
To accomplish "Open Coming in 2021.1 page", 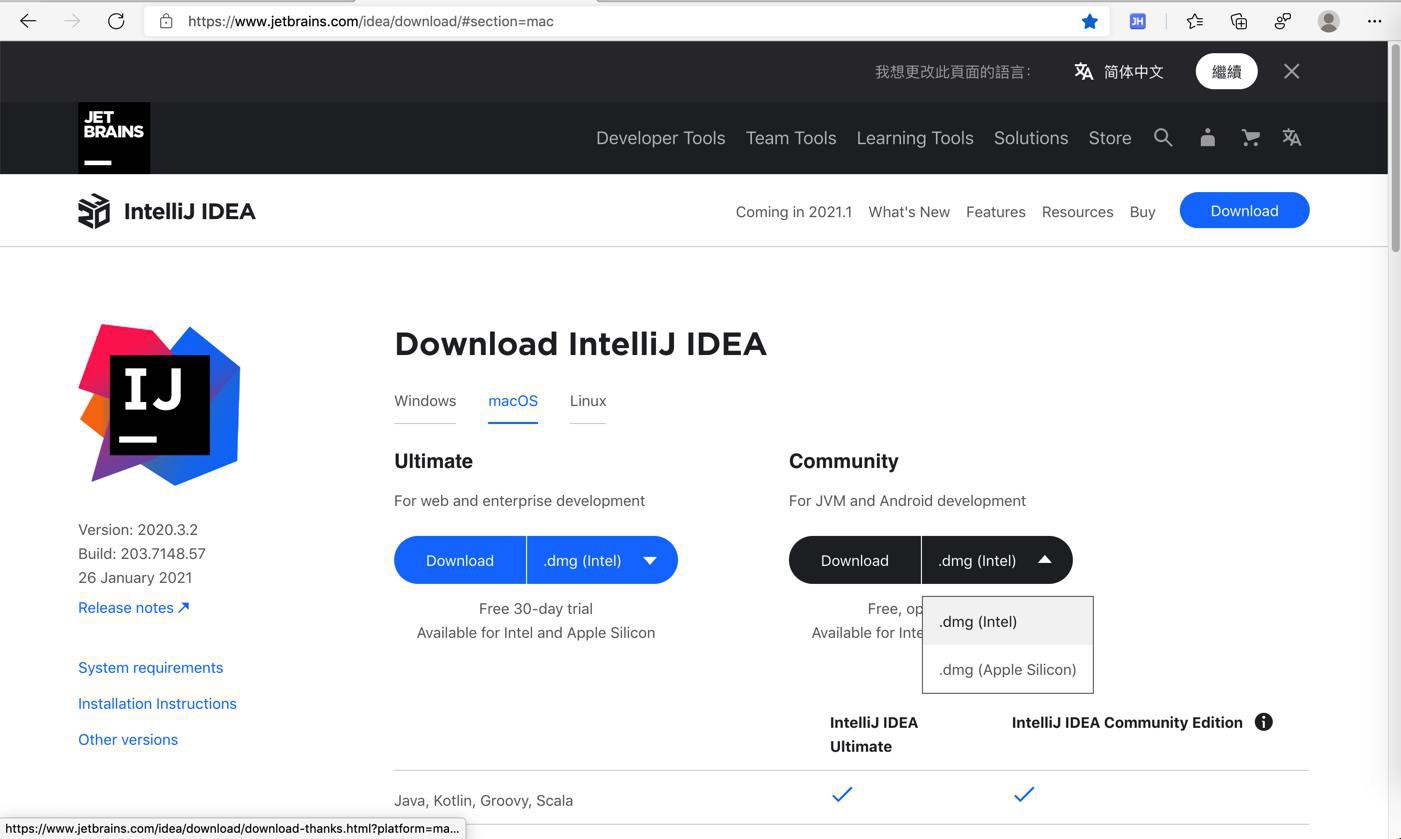I will [794, 212].
